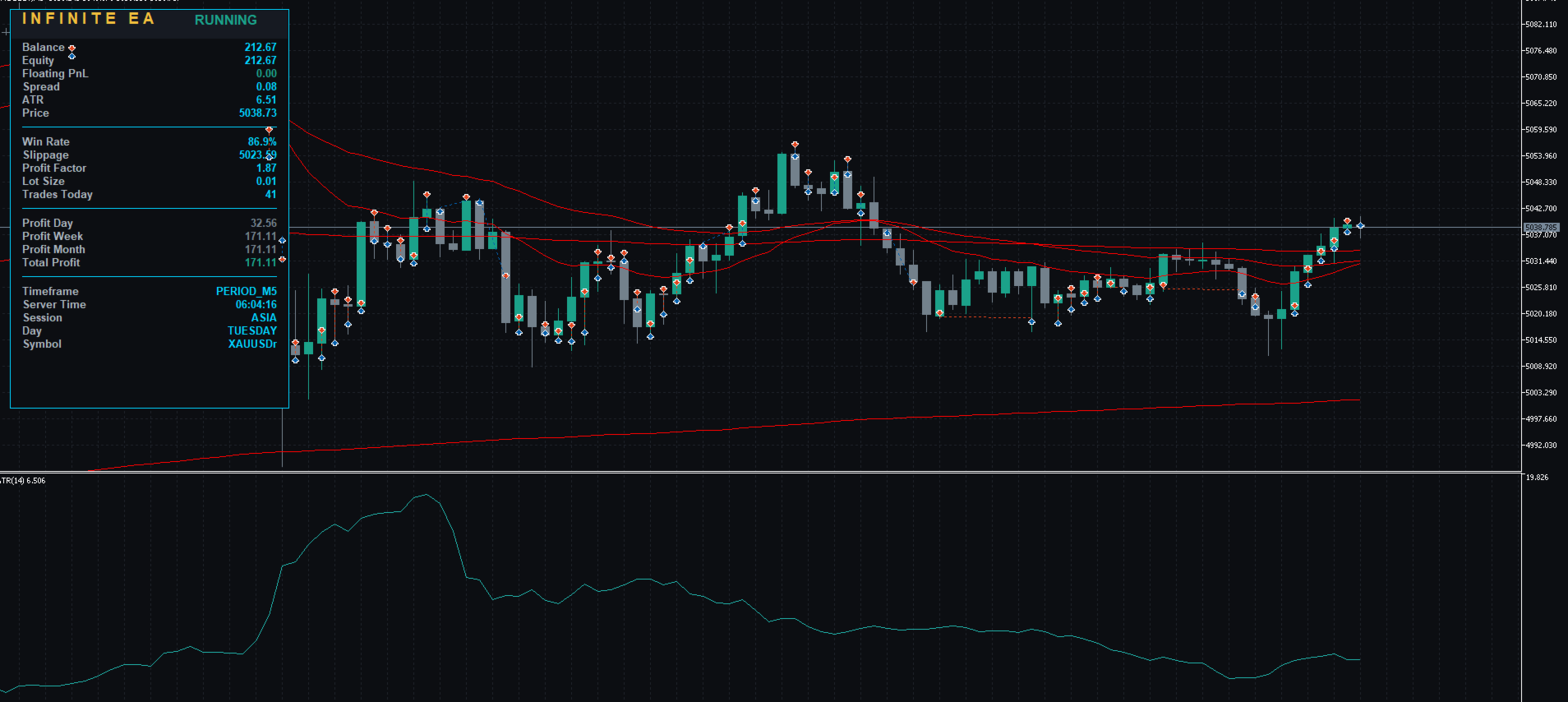This screenshot has width=1568, height=702.
Task: Click the Price value 5038.73
Action: tap(258, 113)
